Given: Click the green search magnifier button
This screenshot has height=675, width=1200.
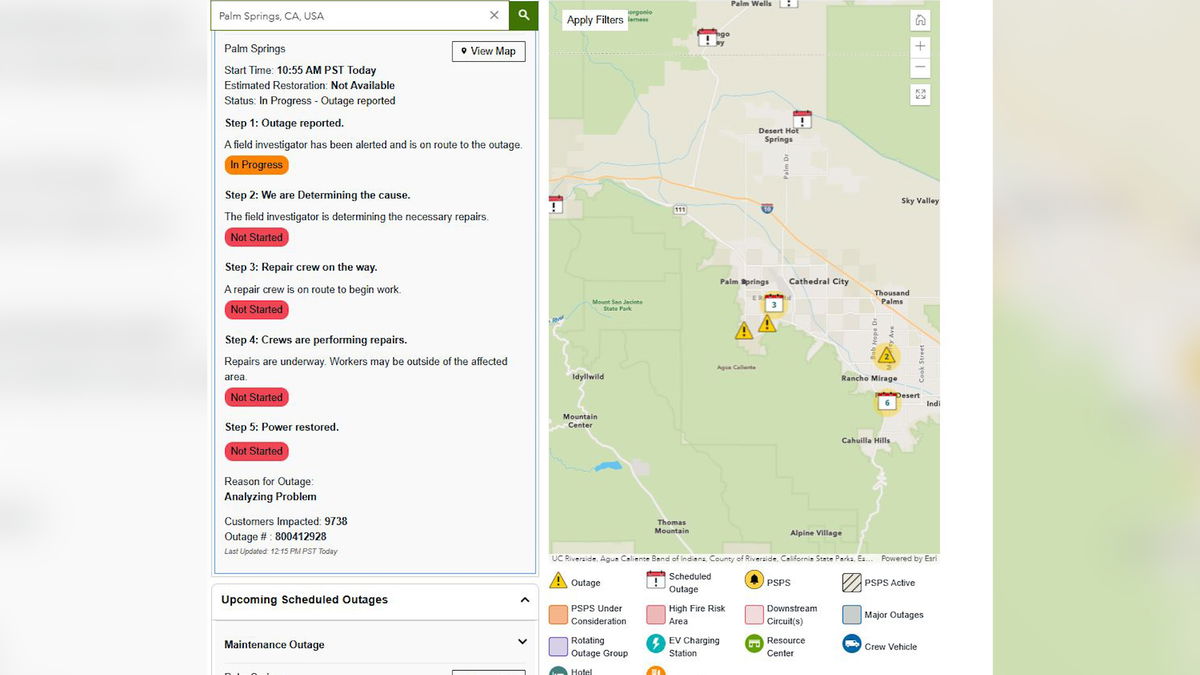Looking at the screenshot, I should [523, 15].
